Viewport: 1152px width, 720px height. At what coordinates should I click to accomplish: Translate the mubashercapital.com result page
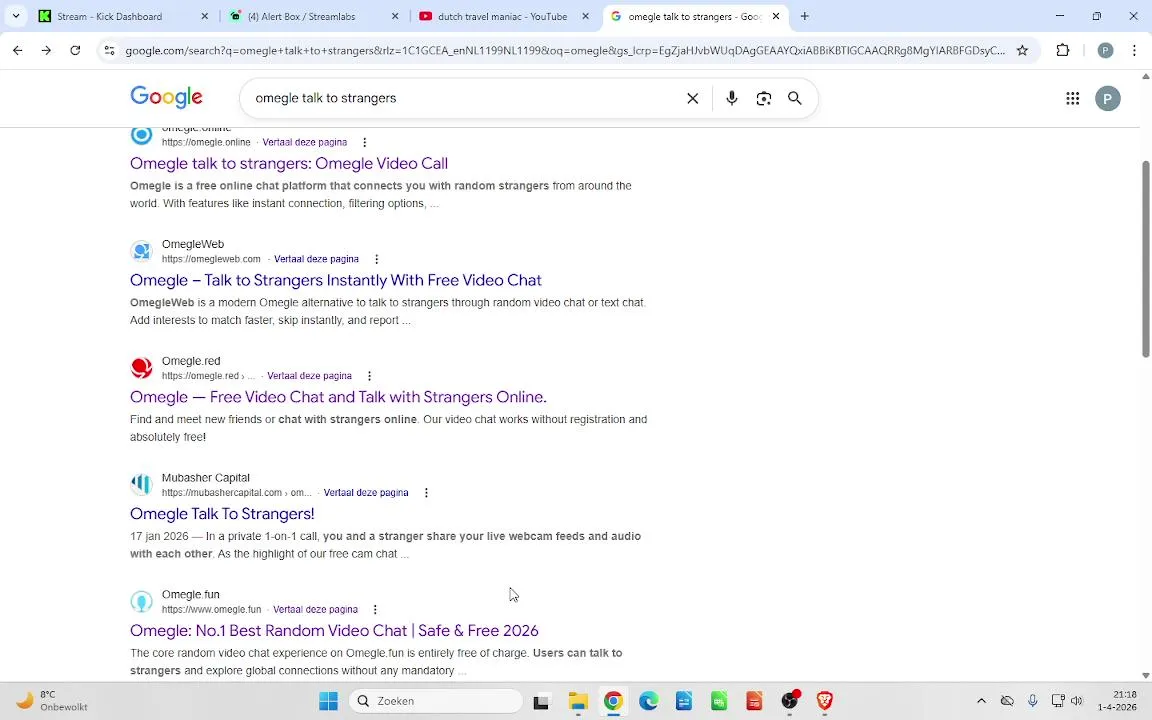point(366,493)
